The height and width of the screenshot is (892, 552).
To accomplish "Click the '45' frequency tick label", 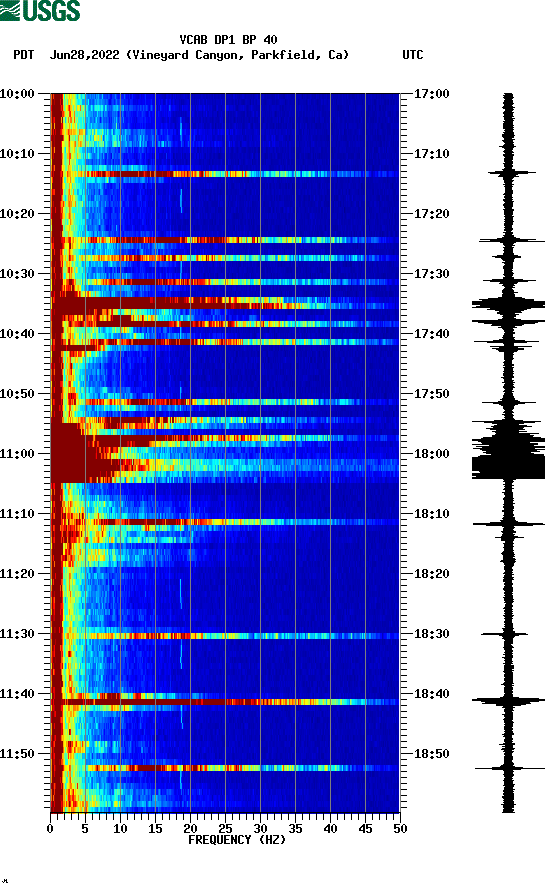I will (x=365, y=829).
